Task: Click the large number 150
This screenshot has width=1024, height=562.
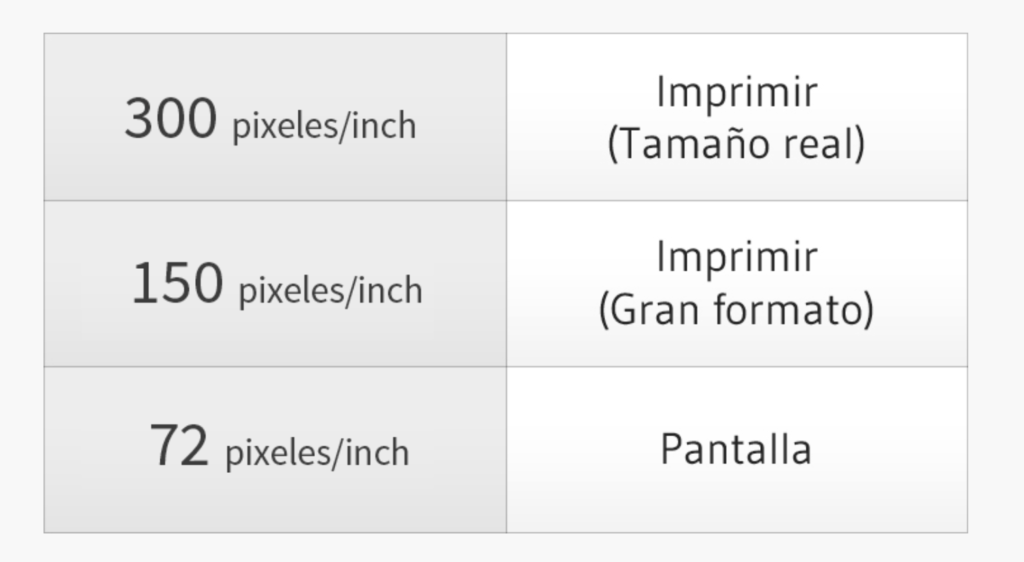Action: pos(177,284)
